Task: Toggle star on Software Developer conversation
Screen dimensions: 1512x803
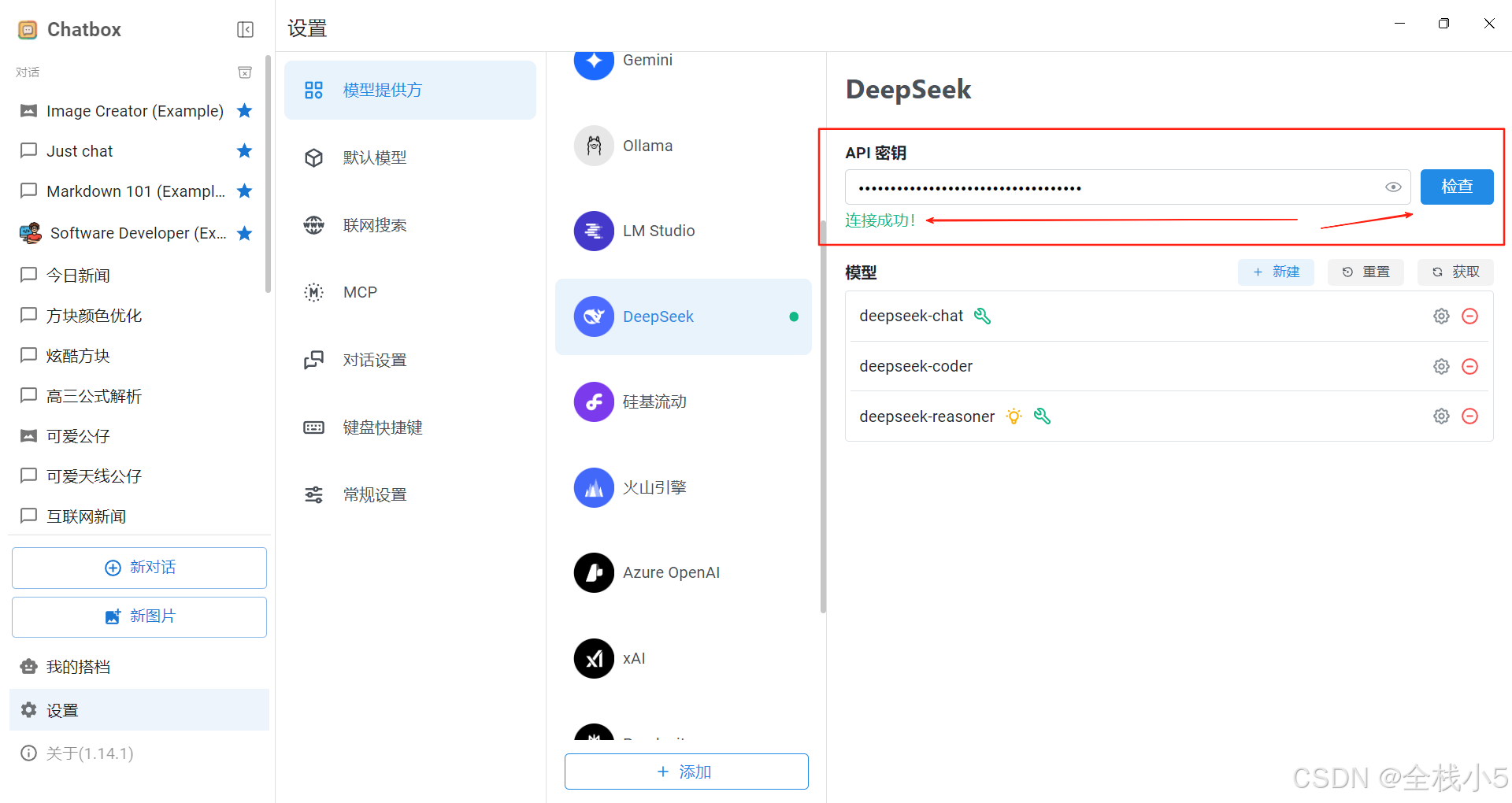Action: (245, 233)
